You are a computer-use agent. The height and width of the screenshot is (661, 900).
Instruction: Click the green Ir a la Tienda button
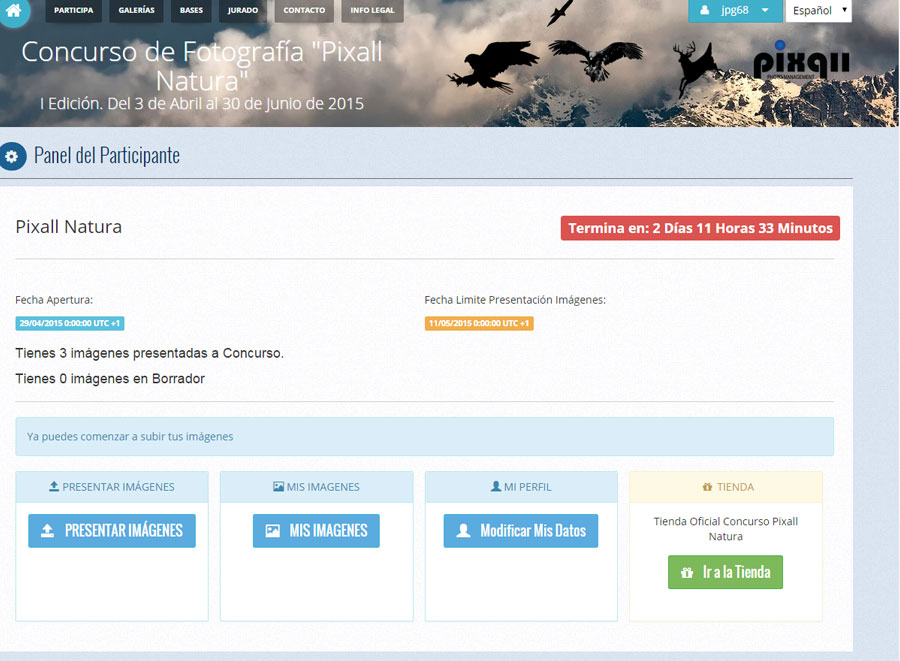click(726, 572)
